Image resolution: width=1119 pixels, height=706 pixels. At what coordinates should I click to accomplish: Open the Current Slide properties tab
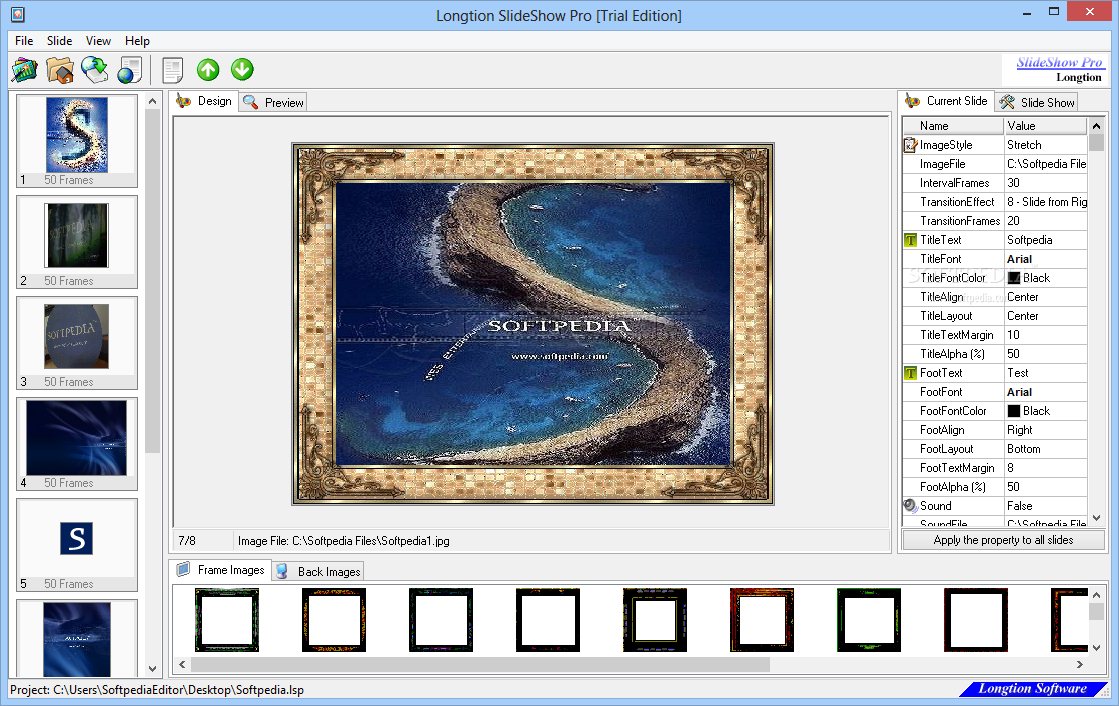[x=946, y=101]
